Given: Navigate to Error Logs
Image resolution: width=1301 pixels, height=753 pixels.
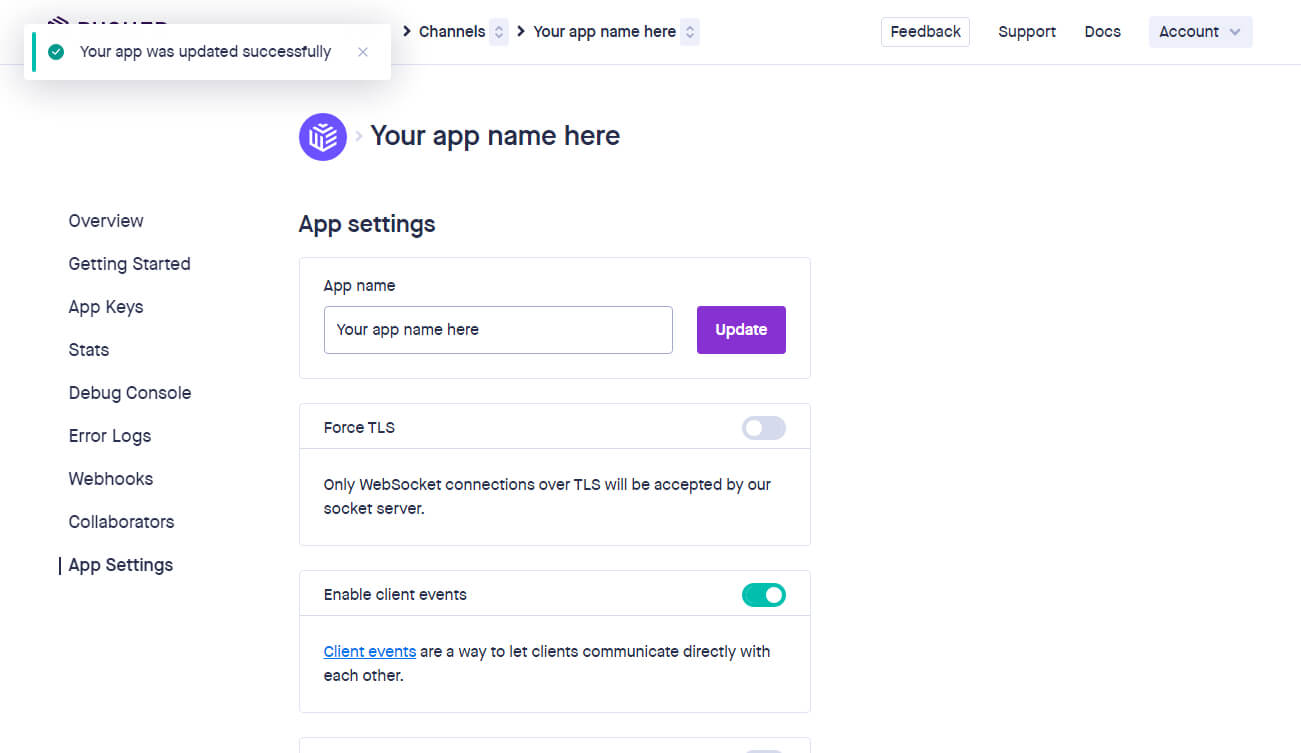Looking at the screenshot, I should (x=110, y=436).
